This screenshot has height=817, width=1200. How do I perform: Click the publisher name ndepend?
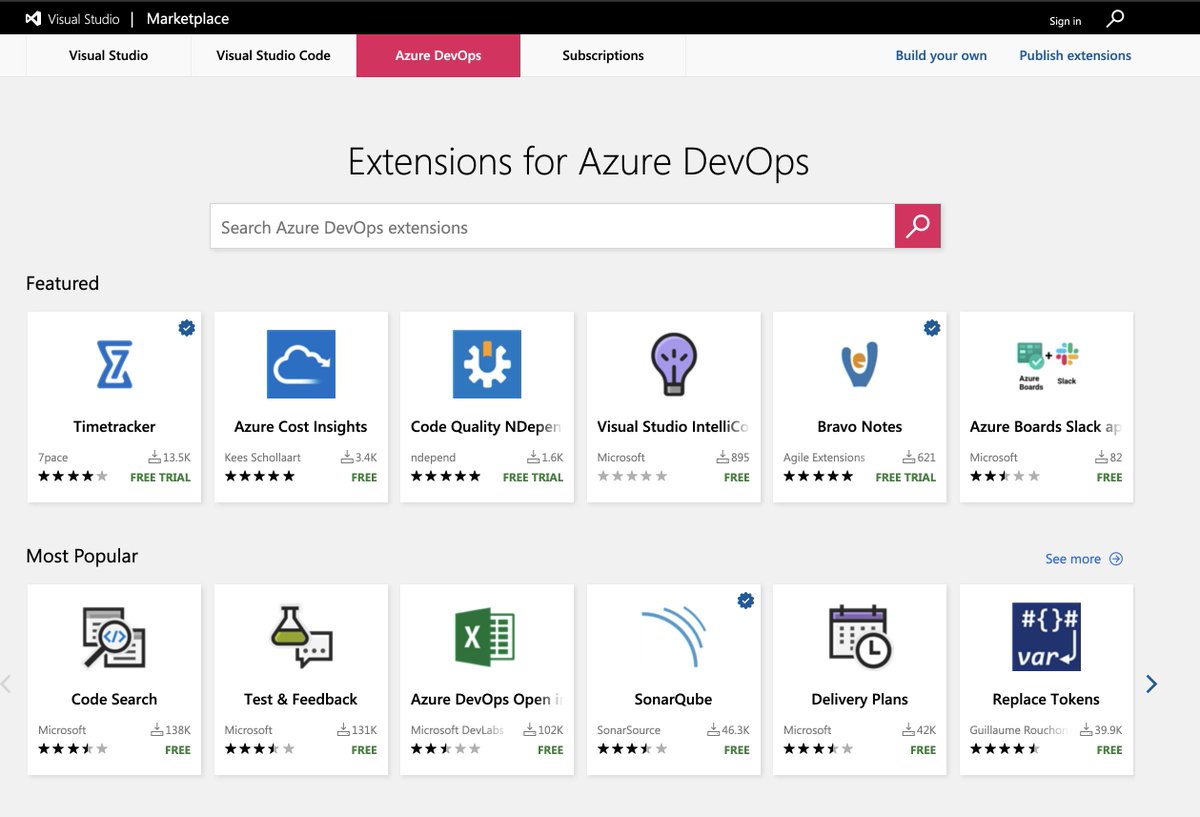click(x=433, y=458)
